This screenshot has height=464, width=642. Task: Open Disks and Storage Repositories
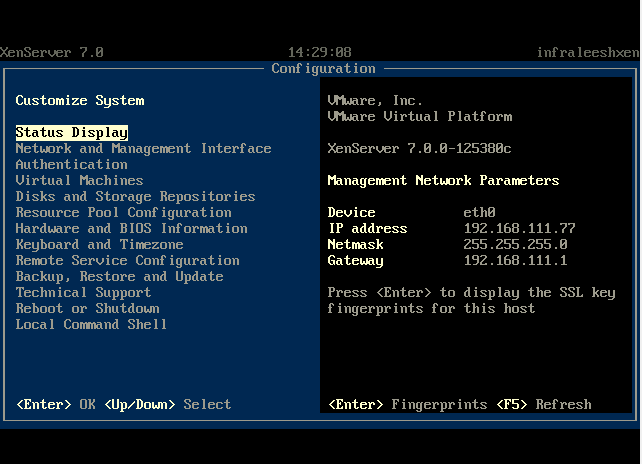136,197
